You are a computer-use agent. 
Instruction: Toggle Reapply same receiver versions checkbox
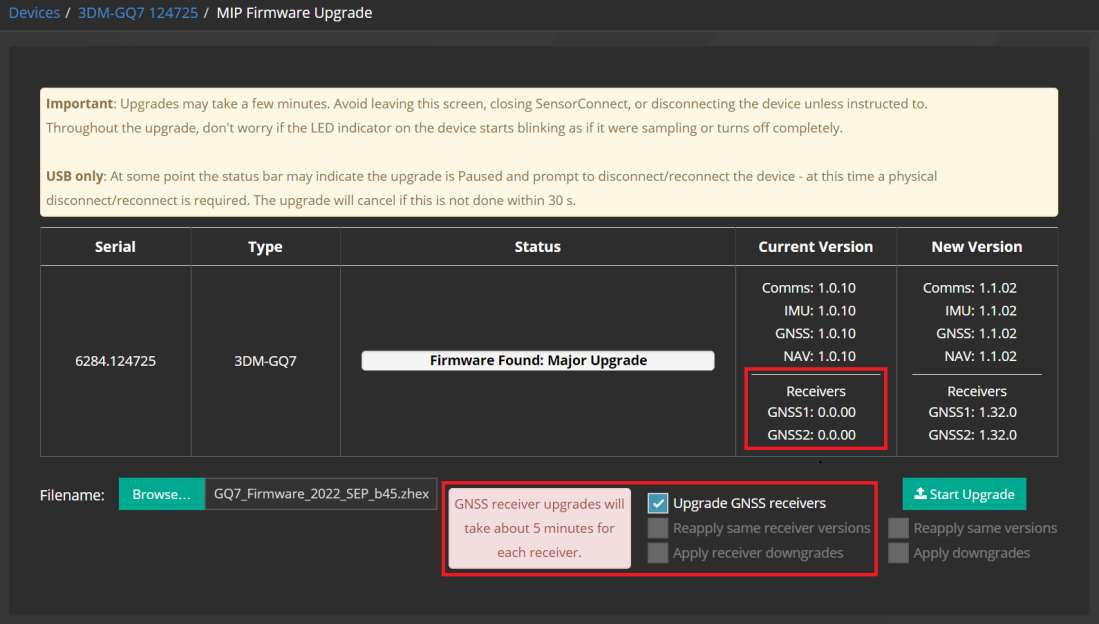(657, 528)
